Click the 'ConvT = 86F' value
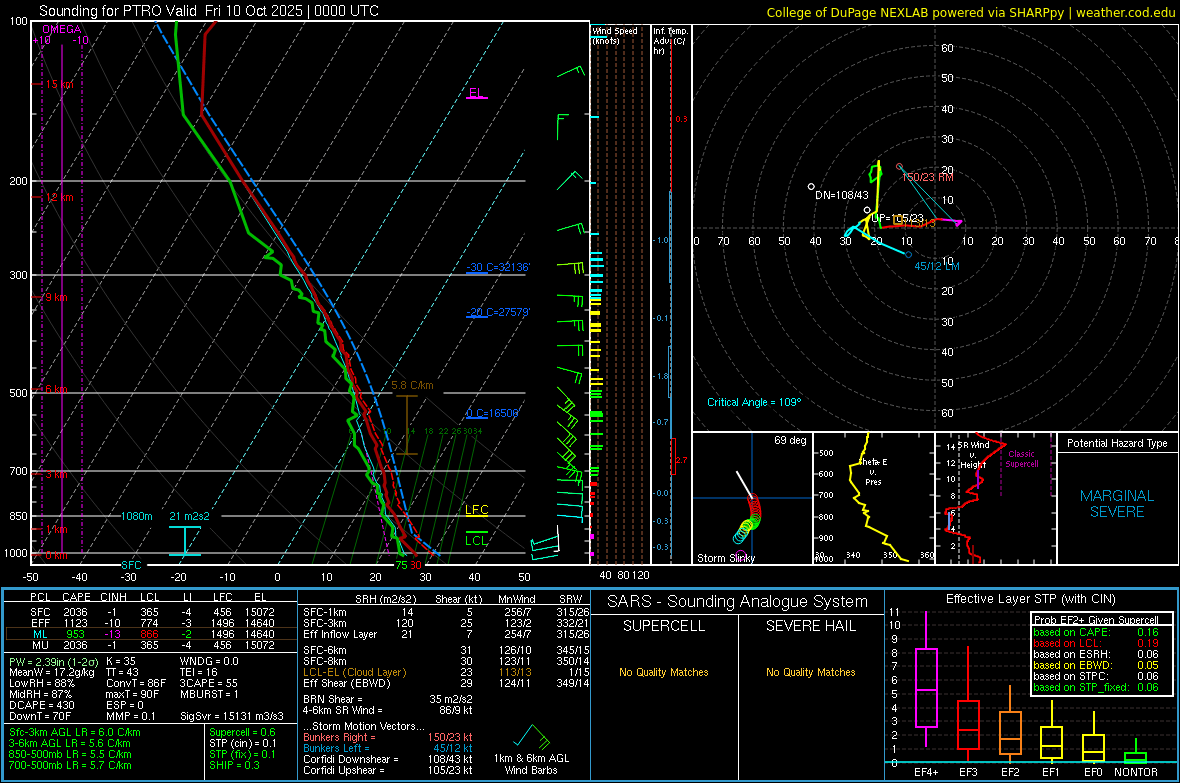This screenshot has width=1180, height=783. (x=136, y=684)
